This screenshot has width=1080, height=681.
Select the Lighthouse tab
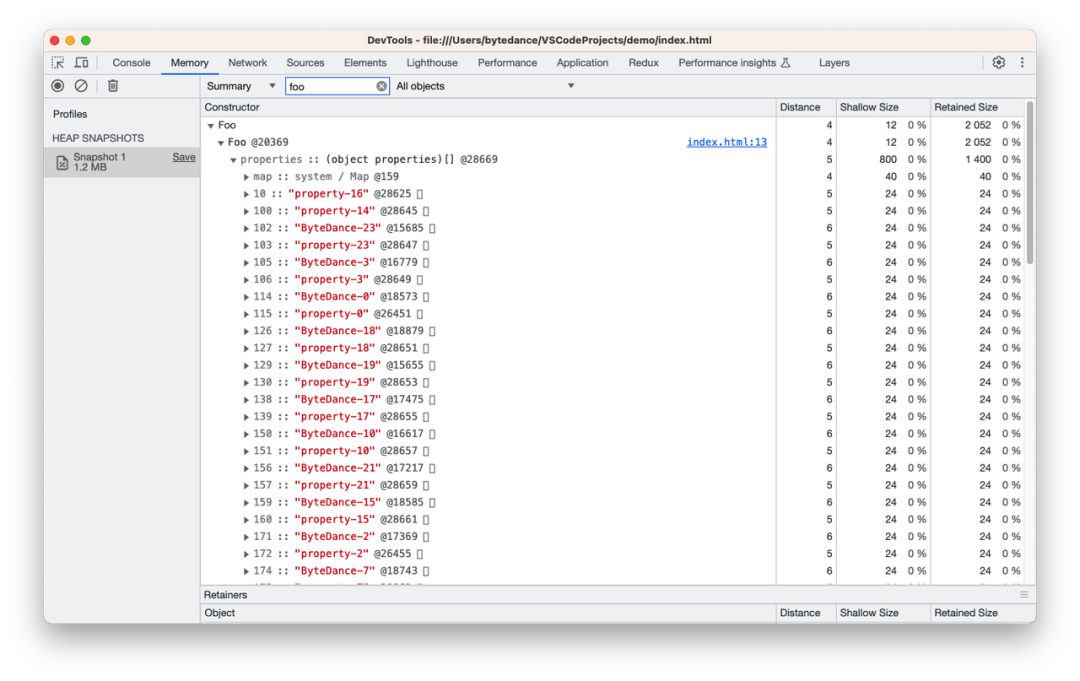(x=432, y=63)
